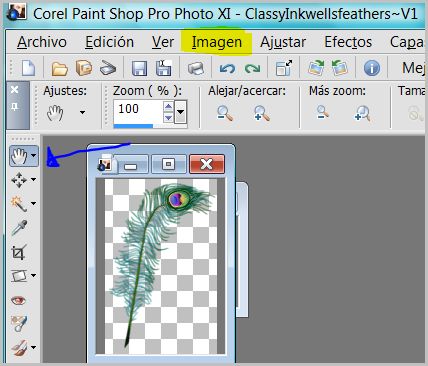Select the Dropper eyedropper tool

[x=19, y=228]
